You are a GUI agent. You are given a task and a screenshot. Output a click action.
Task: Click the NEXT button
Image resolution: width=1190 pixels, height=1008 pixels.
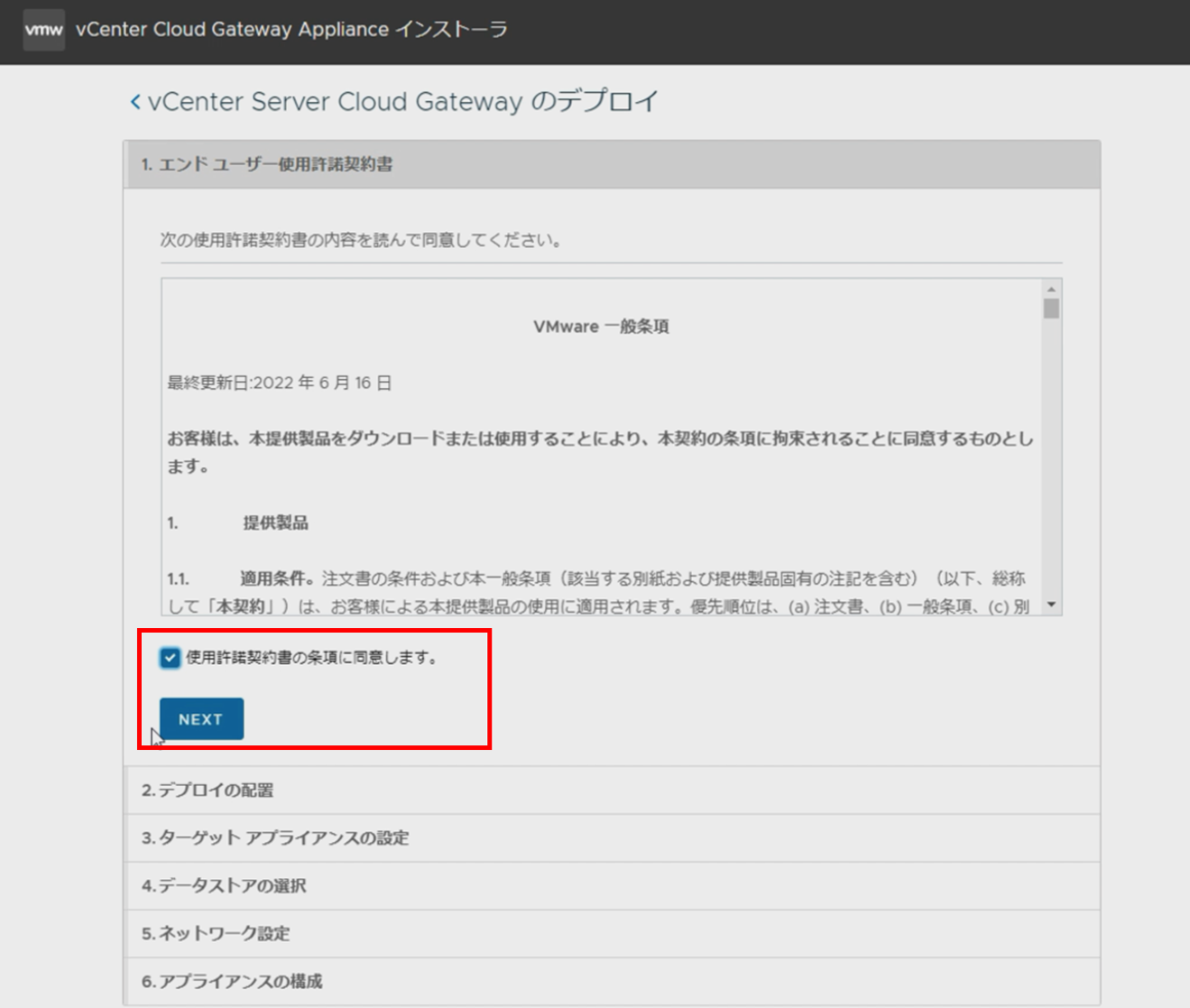click(201, 719)
